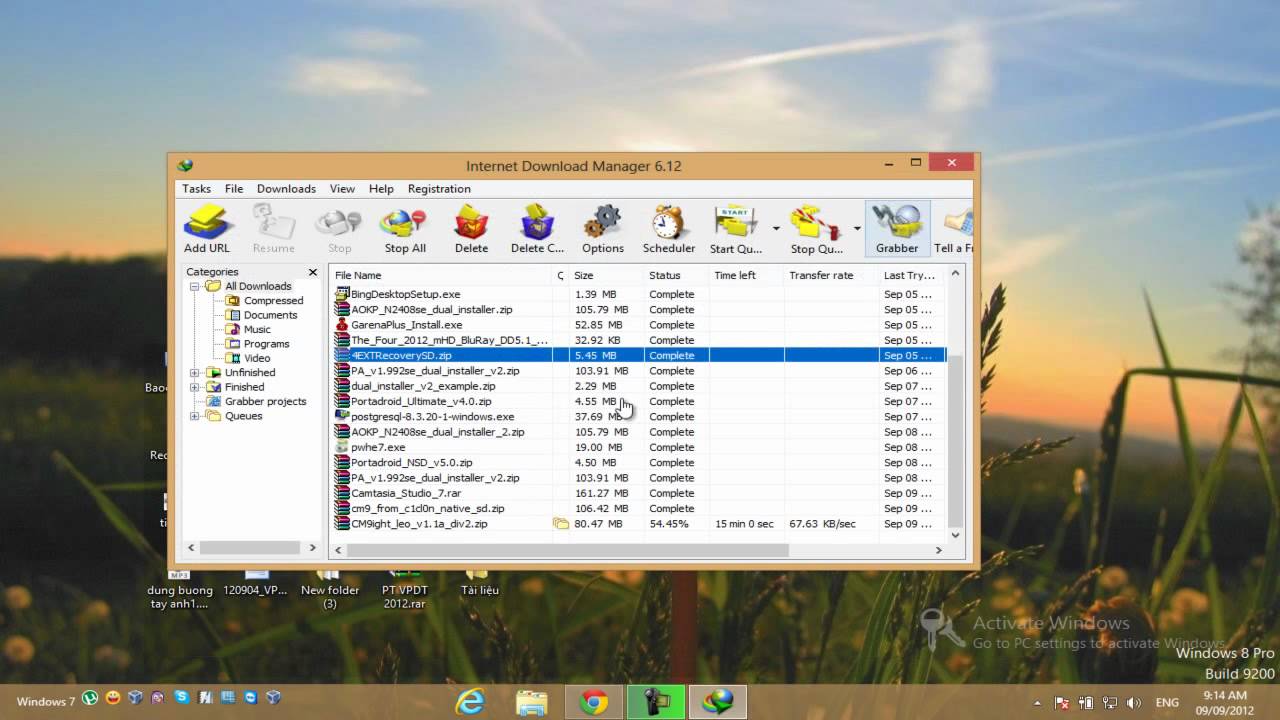Select the postgresql-8.3.20-1-windows.exe download
Screen dimensions: 1280x720
(639, 417)
